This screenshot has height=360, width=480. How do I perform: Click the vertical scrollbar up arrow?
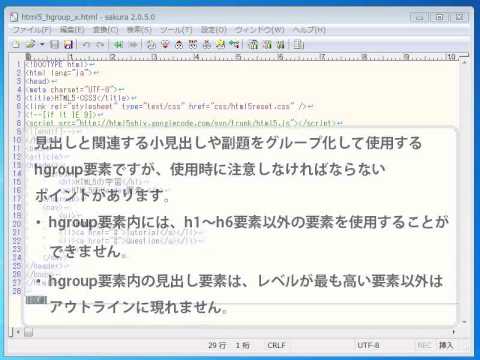point(465,62)
